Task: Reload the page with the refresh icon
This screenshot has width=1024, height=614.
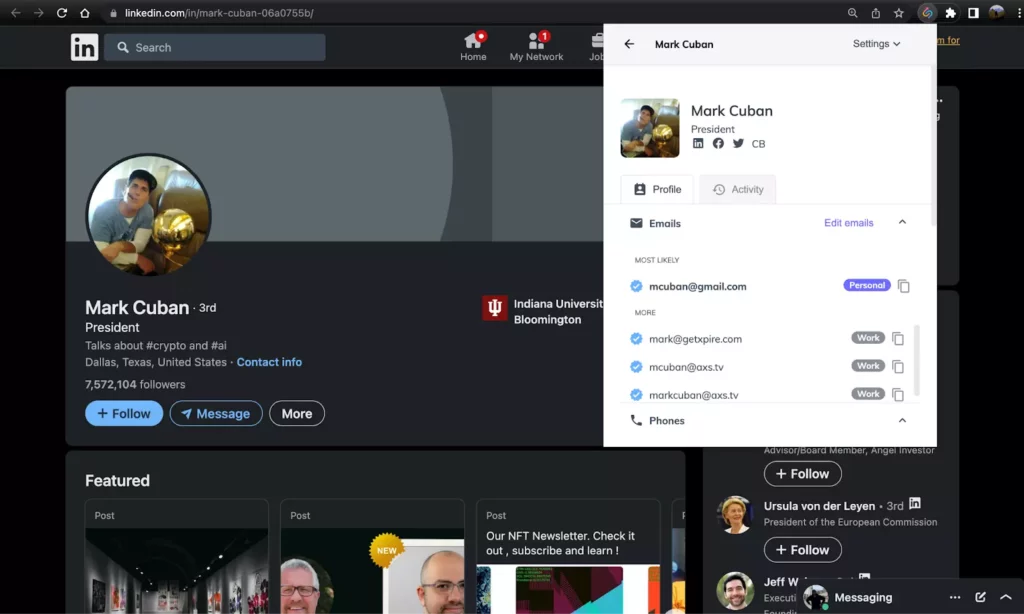Action: (62, 13)
